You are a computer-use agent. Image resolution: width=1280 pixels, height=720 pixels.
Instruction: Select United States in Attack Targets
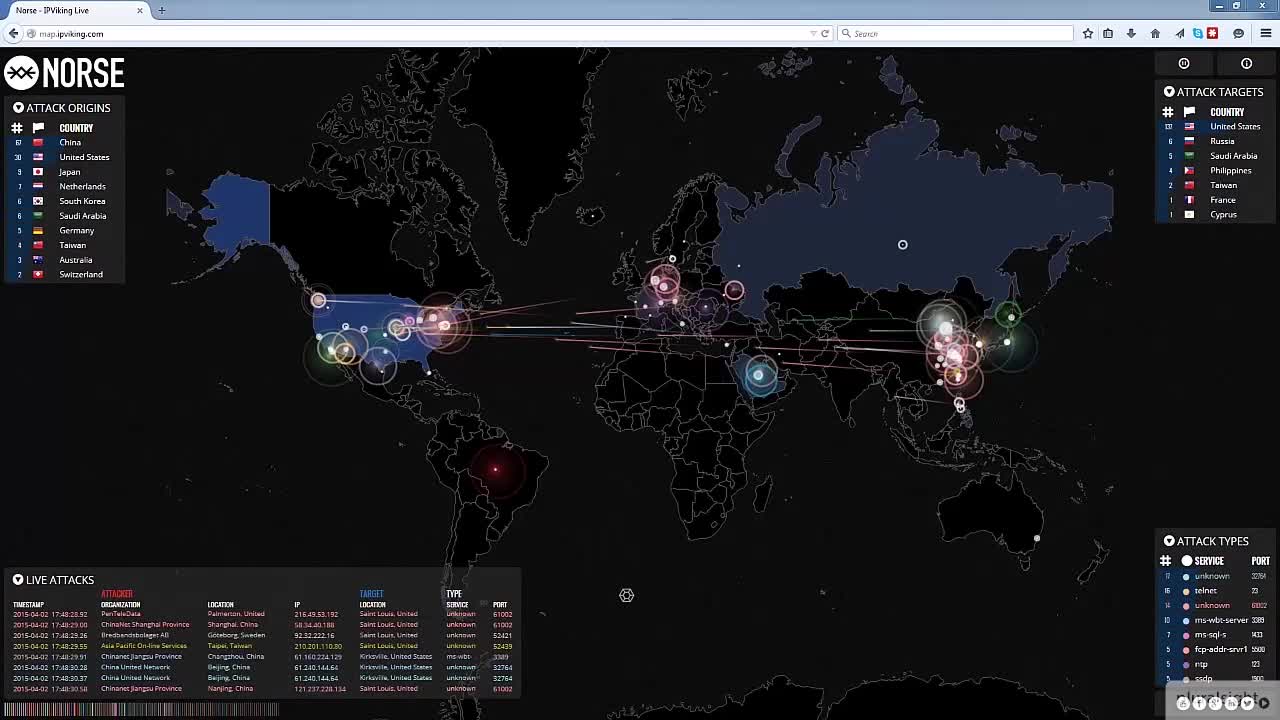(x=1215, y=127)
